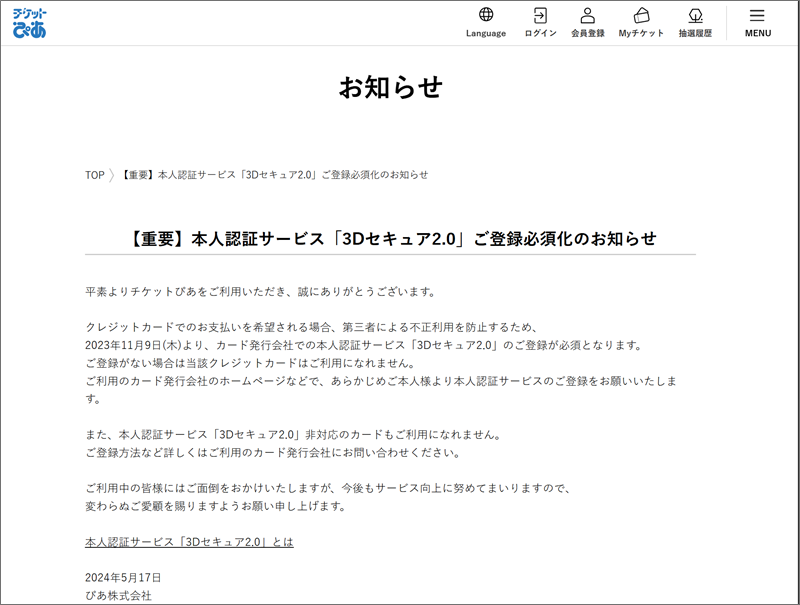Open the Language globe icon
This screenshot has width=800, height=605.
486,15
